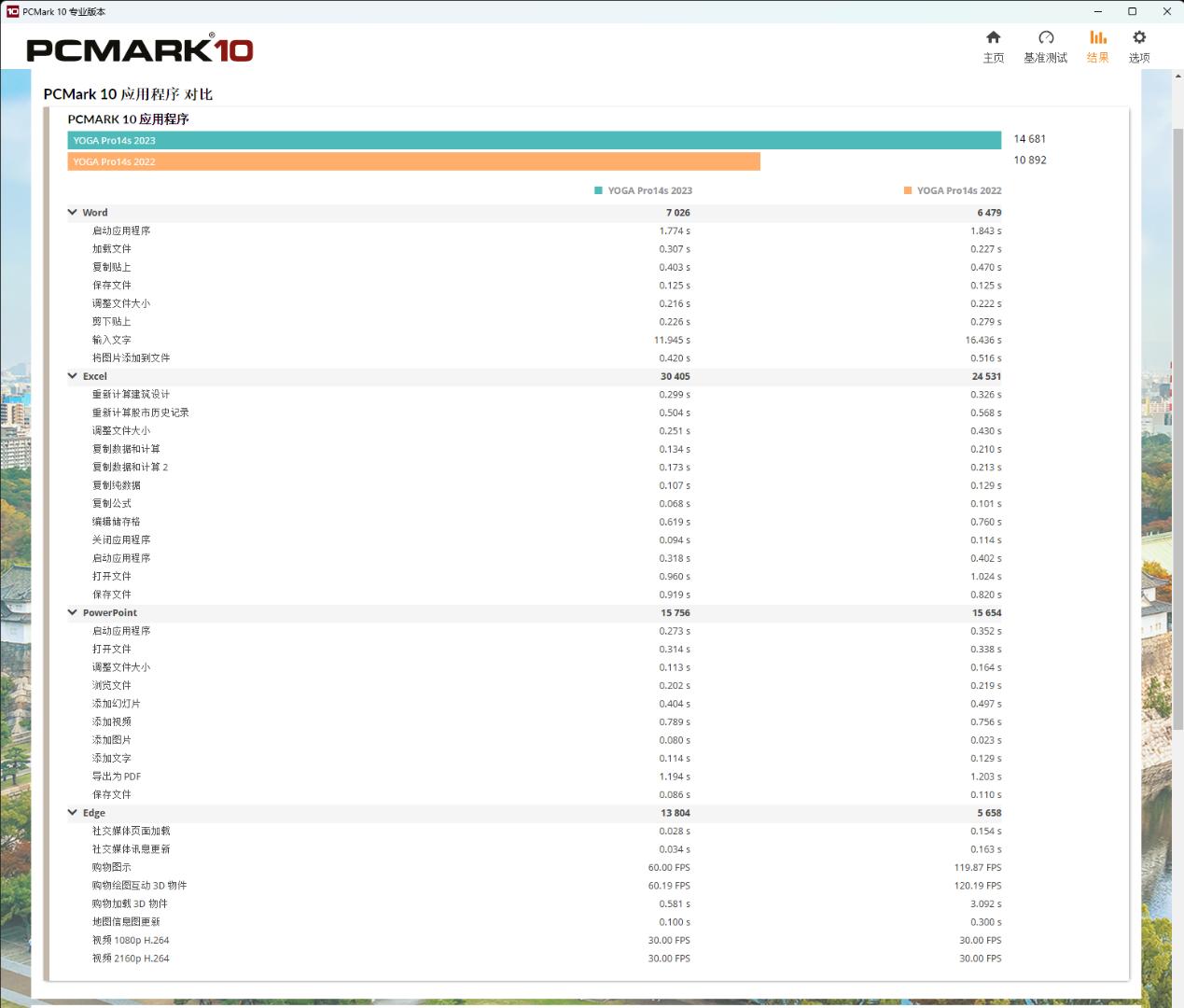
Task: Click the 16.436 s value
Action: [x=983, y=341]
